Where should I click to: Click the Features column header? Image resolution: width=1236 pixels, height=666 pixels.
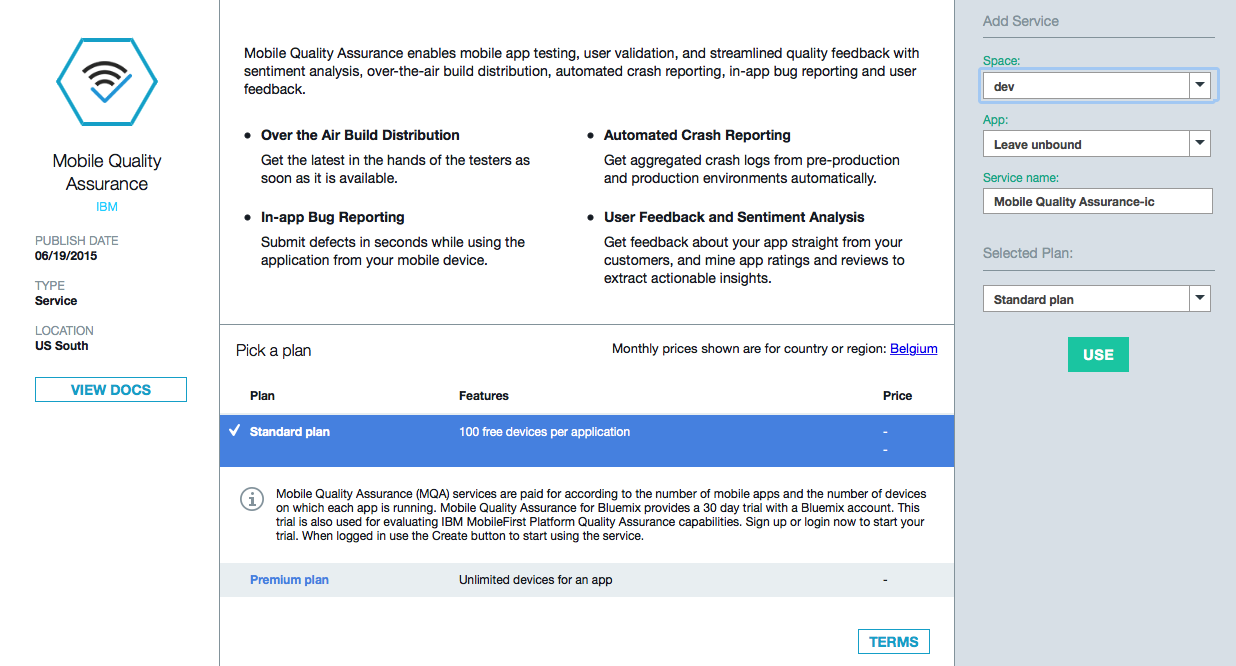[484, 396]
